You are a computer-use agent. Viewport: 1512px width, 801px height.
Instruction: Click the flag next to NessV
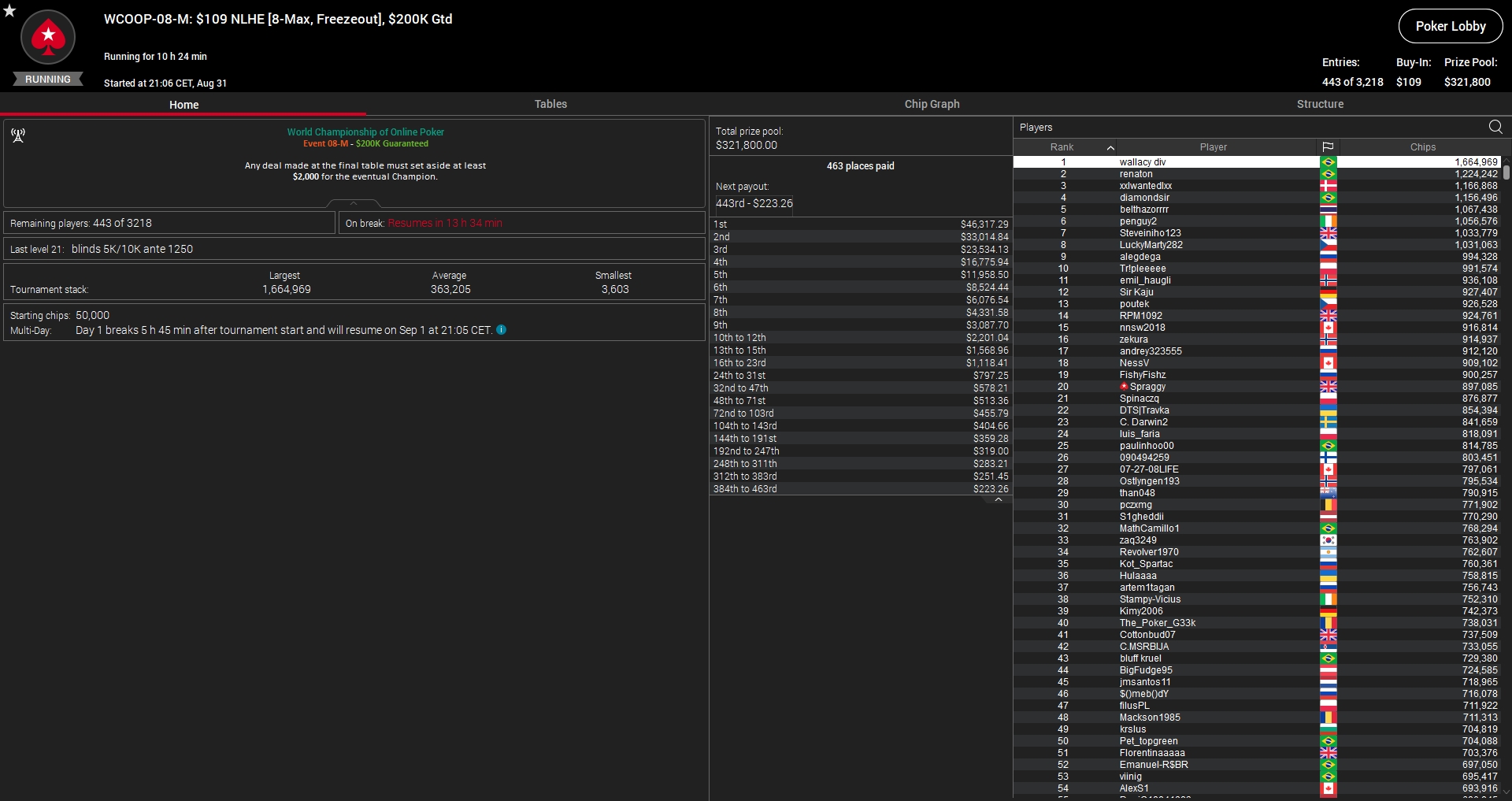pyautogui.click(x=1329, y=363)
